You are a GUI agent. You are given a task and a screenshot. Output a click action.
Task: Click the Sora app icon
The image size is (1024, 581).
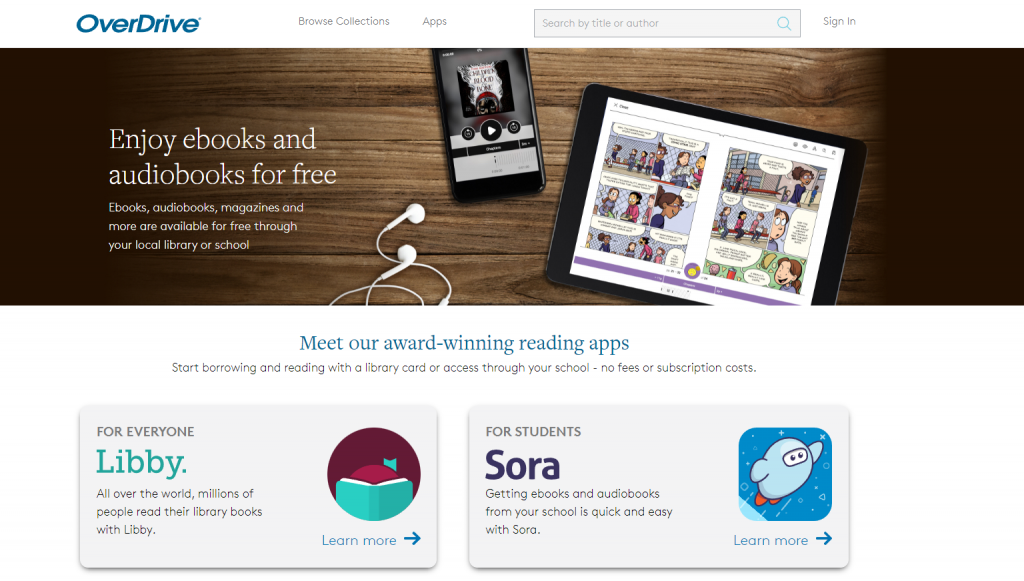click(x=785, y=474)
